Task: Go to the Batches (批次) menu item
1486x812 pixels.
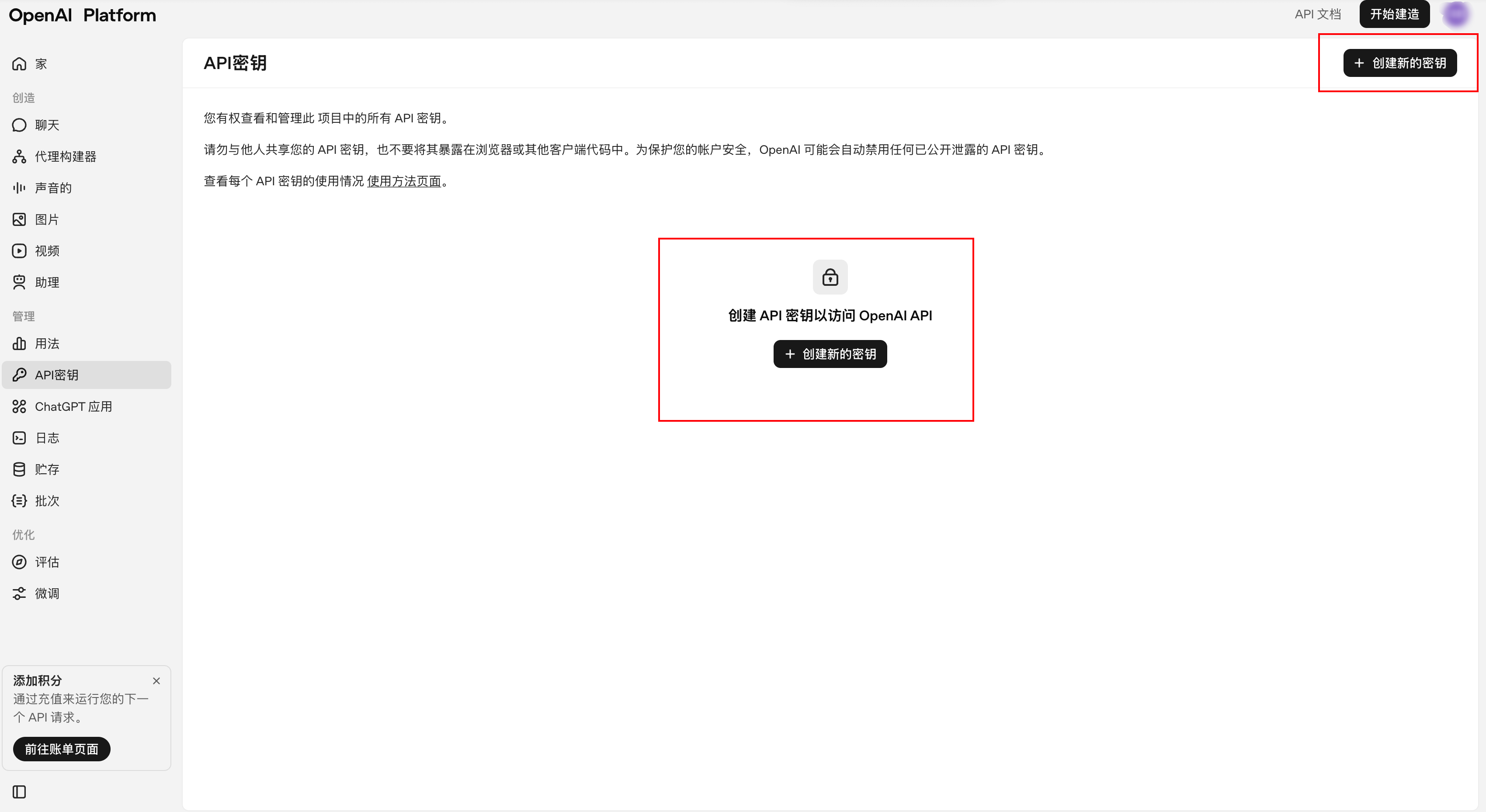Action: tap(47, 500)
